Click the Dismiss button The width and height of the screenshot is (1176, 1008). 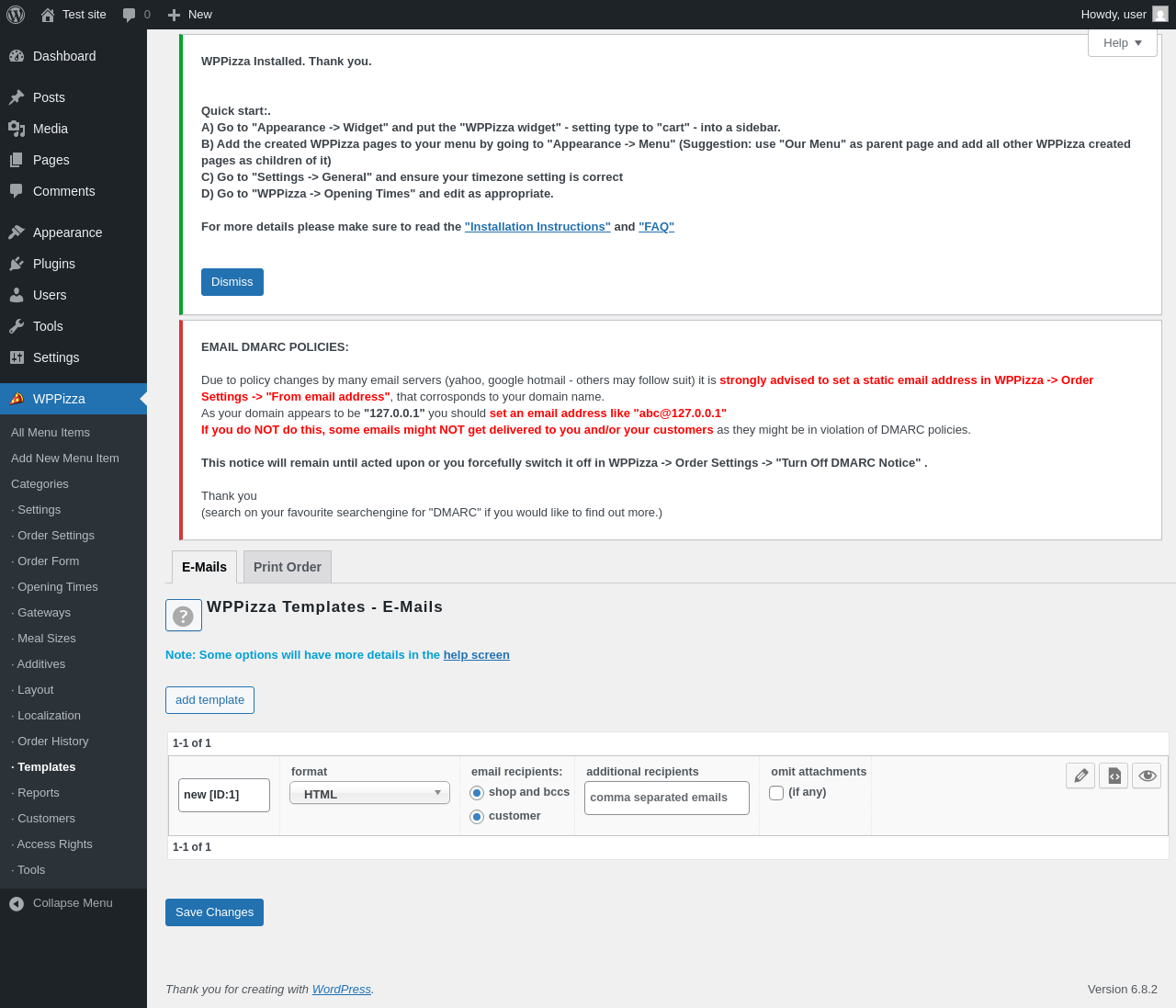tap(232, 282)
